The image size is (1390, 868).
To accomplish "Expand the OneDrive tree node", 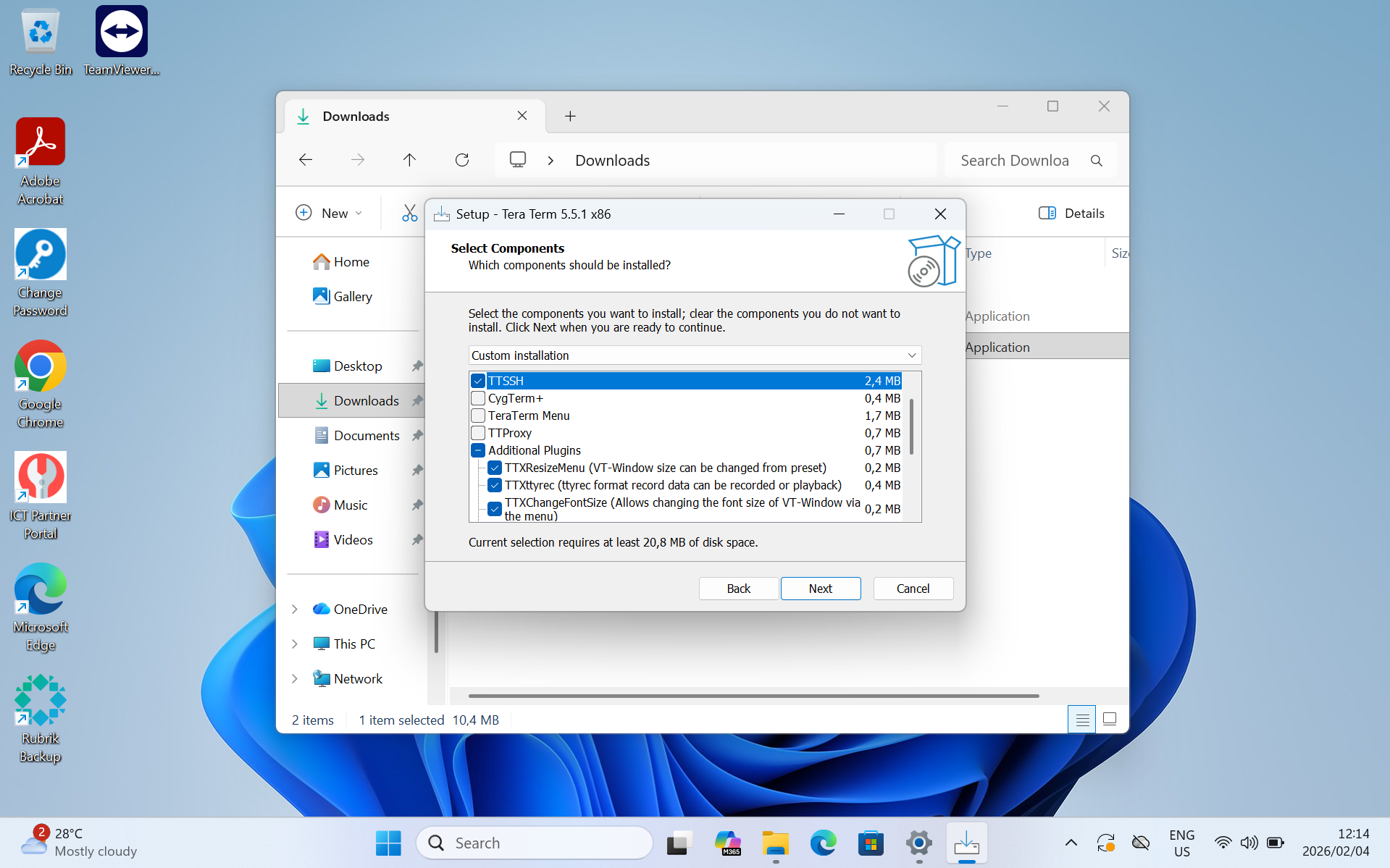I will coord(295,609).
